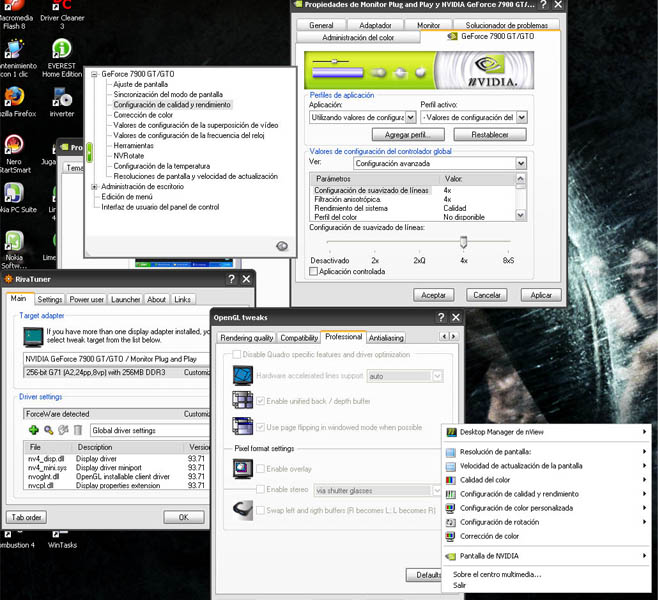Select the nvoglnt.dll row in RivaTuner file list
This screenshot has width=658, height=600.
[x=116, y=477]
